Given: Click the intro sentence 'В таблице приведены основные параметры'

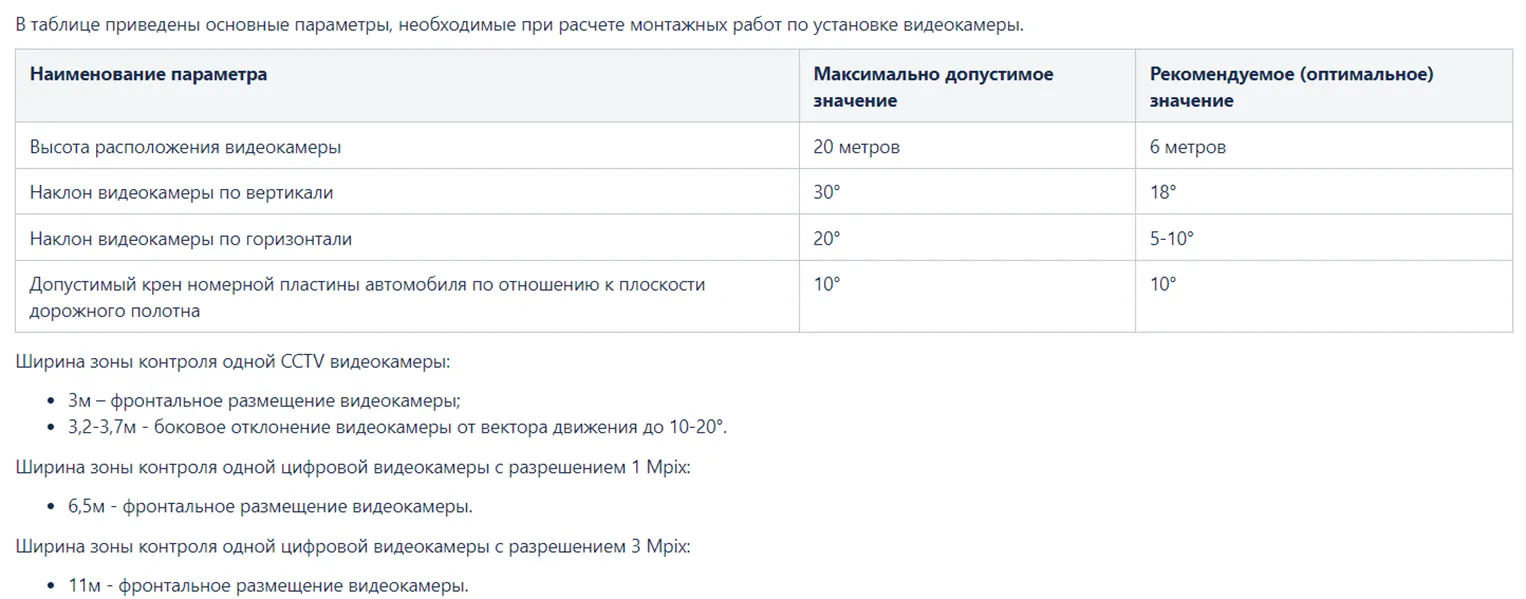Looking at the screenshot, I should pos(519,24).
